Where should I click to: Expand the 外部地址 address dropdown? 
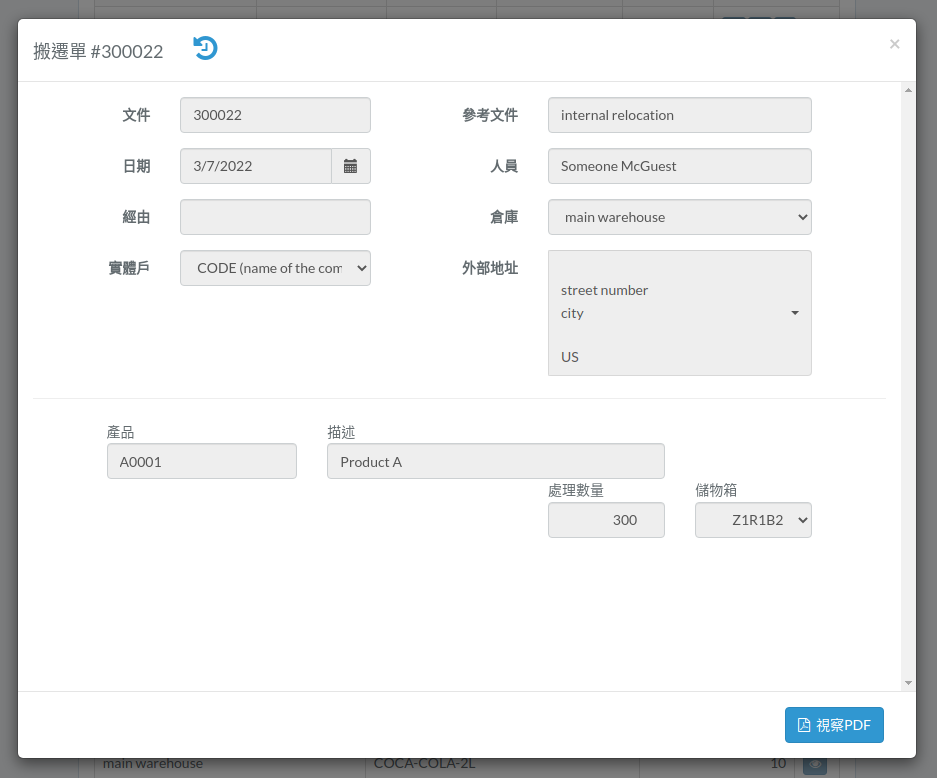coord(679,313)
